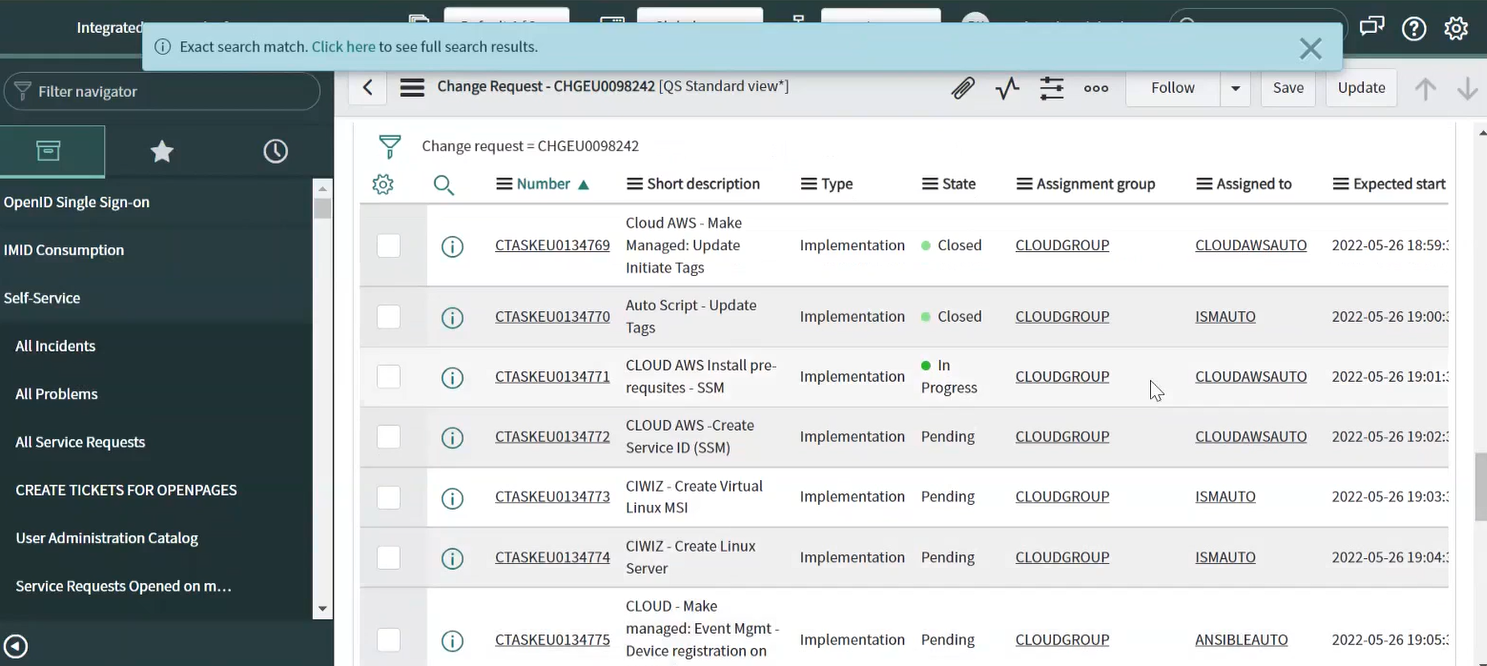
Task: Open the Follow dropdown arrow
Action: click(x=1234, y=88)
